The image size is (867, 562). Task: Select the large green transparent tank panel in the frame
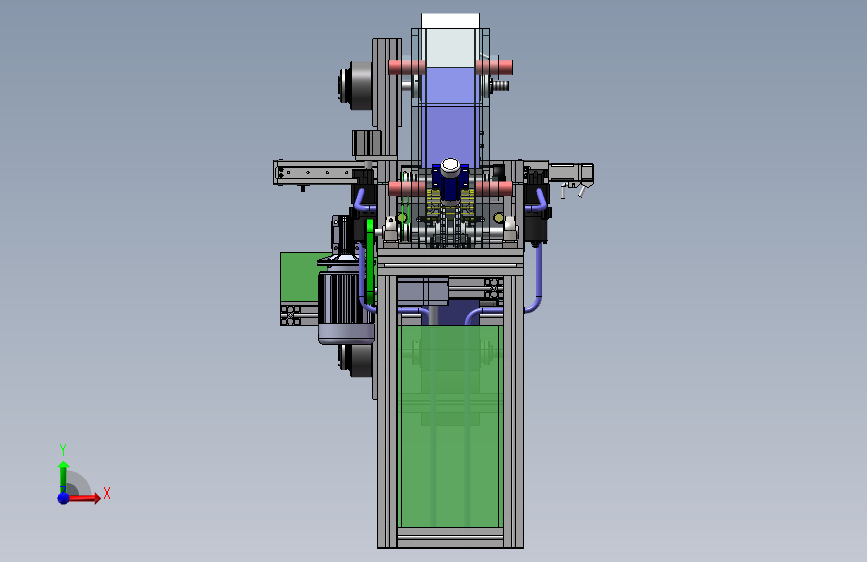click(x=450, y=426)
